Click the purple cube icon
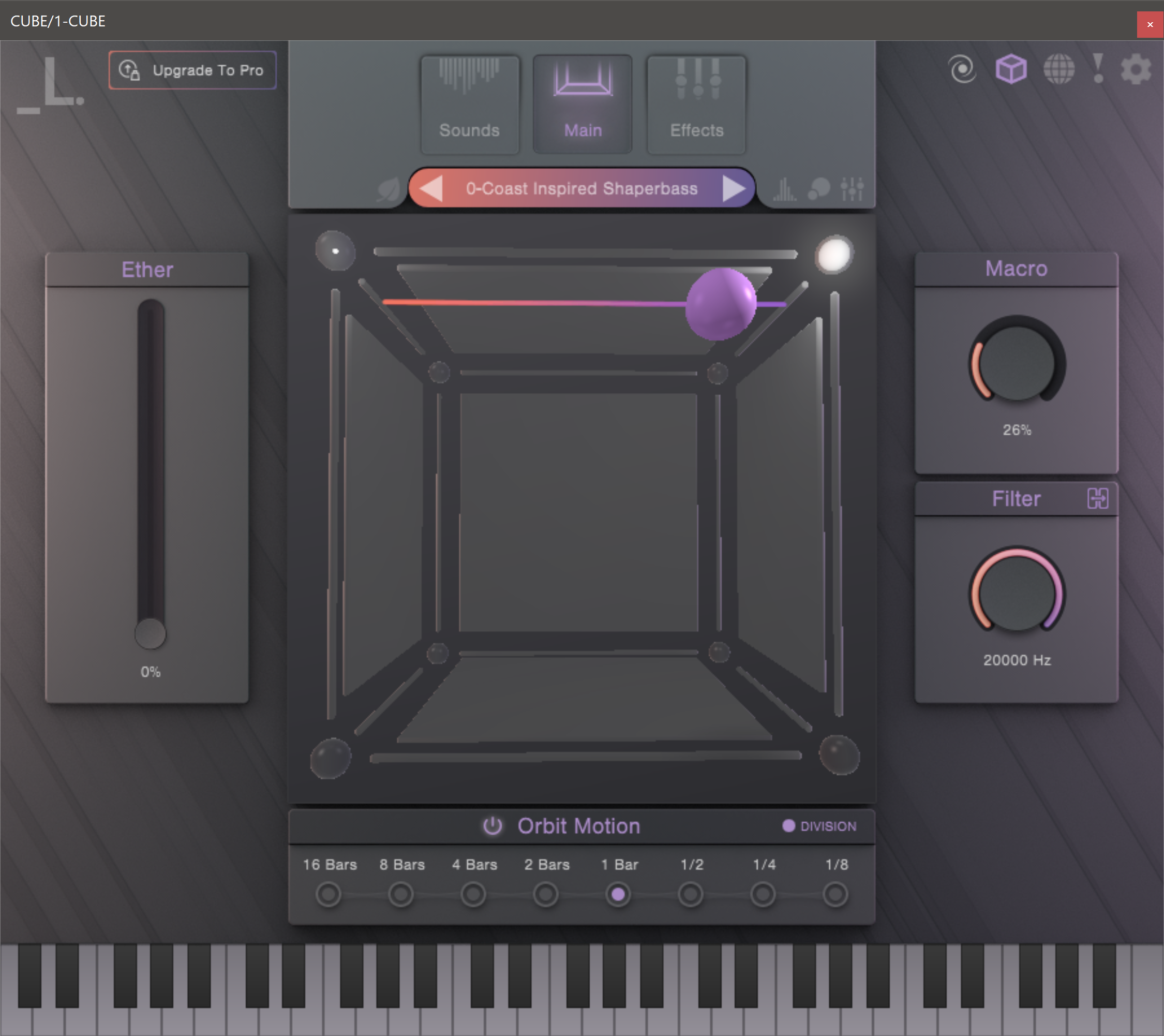Viewport: 1164px width, 1036px height. point(1011,69)
